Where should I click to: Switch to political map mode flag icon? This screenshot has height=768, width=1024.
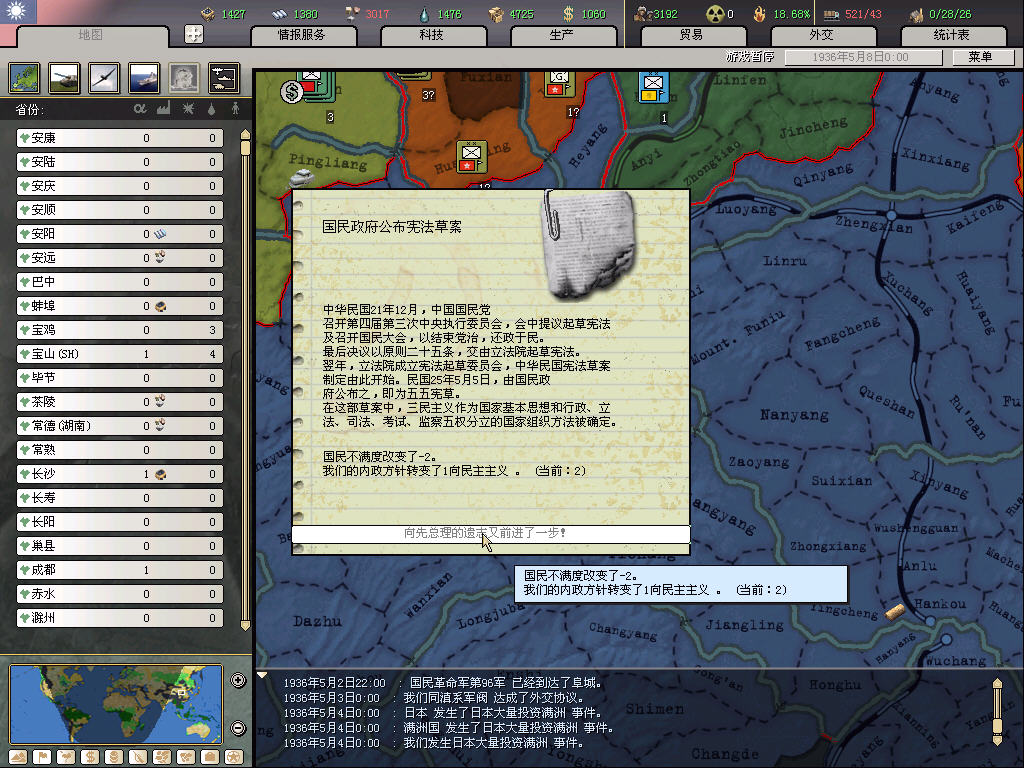click(x=42, y=757)
